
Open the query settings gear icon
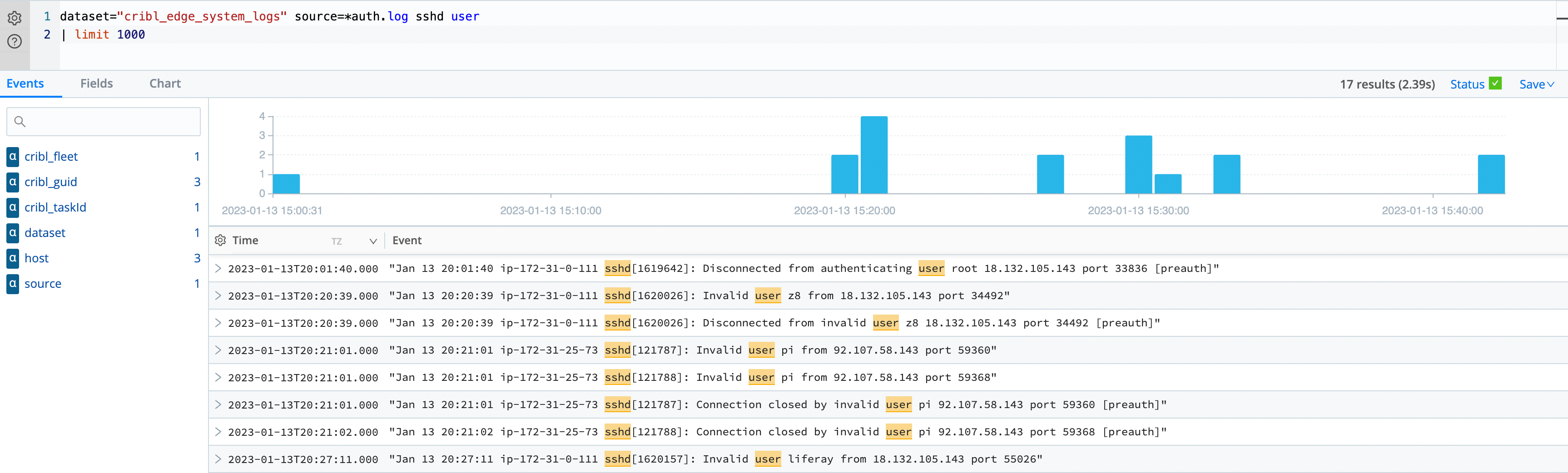14,18
